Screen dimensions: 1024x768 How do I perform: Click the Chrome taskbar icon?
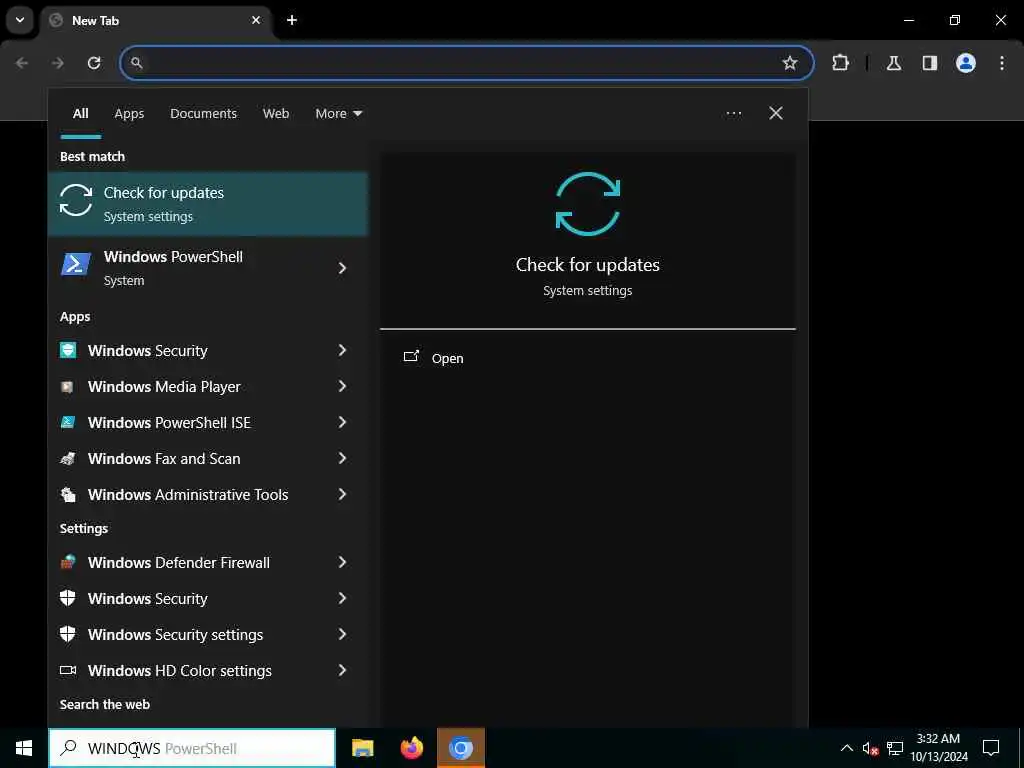460,748
